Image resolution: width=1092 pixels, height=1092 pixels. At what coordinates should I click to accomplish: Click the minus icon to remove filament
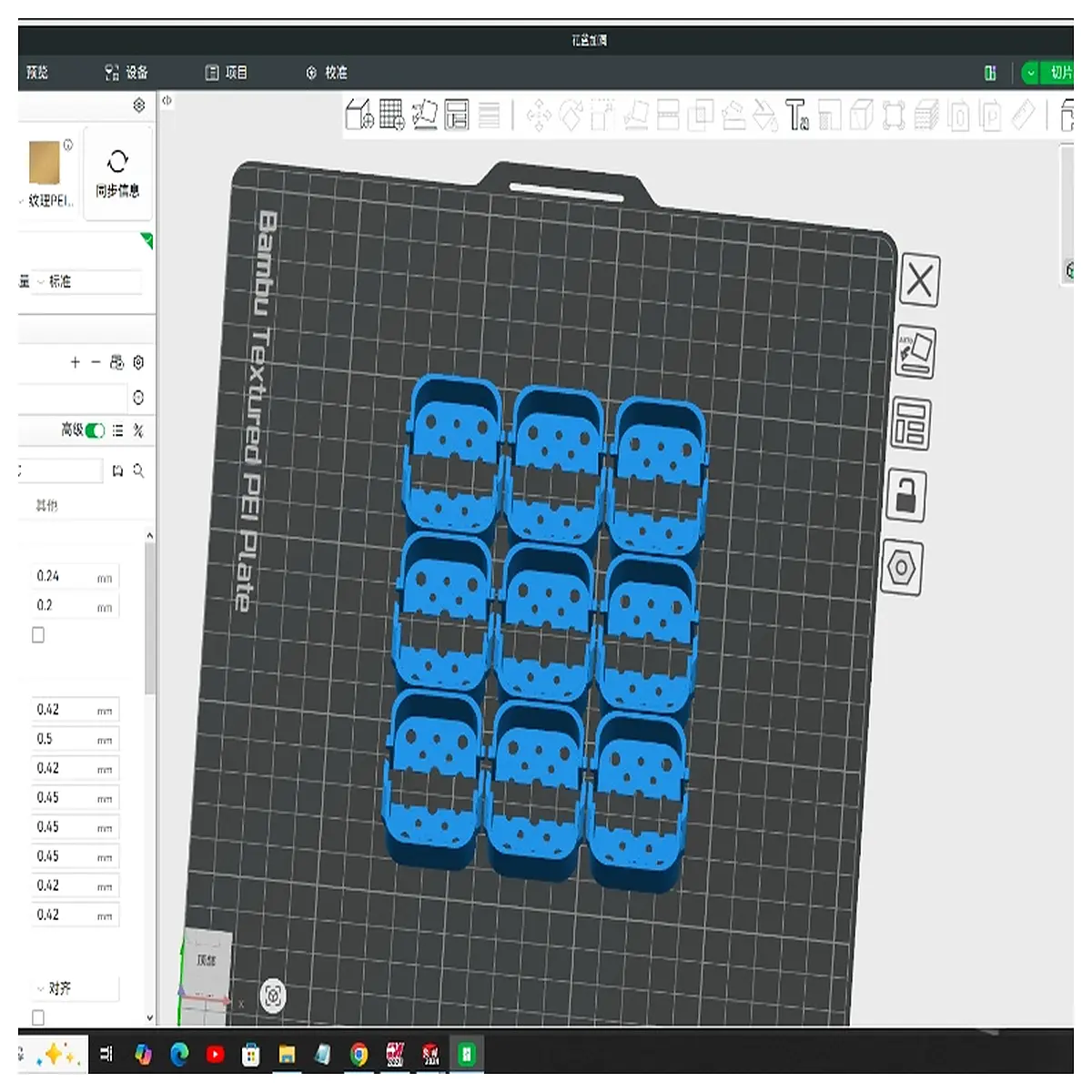(96, 362)
